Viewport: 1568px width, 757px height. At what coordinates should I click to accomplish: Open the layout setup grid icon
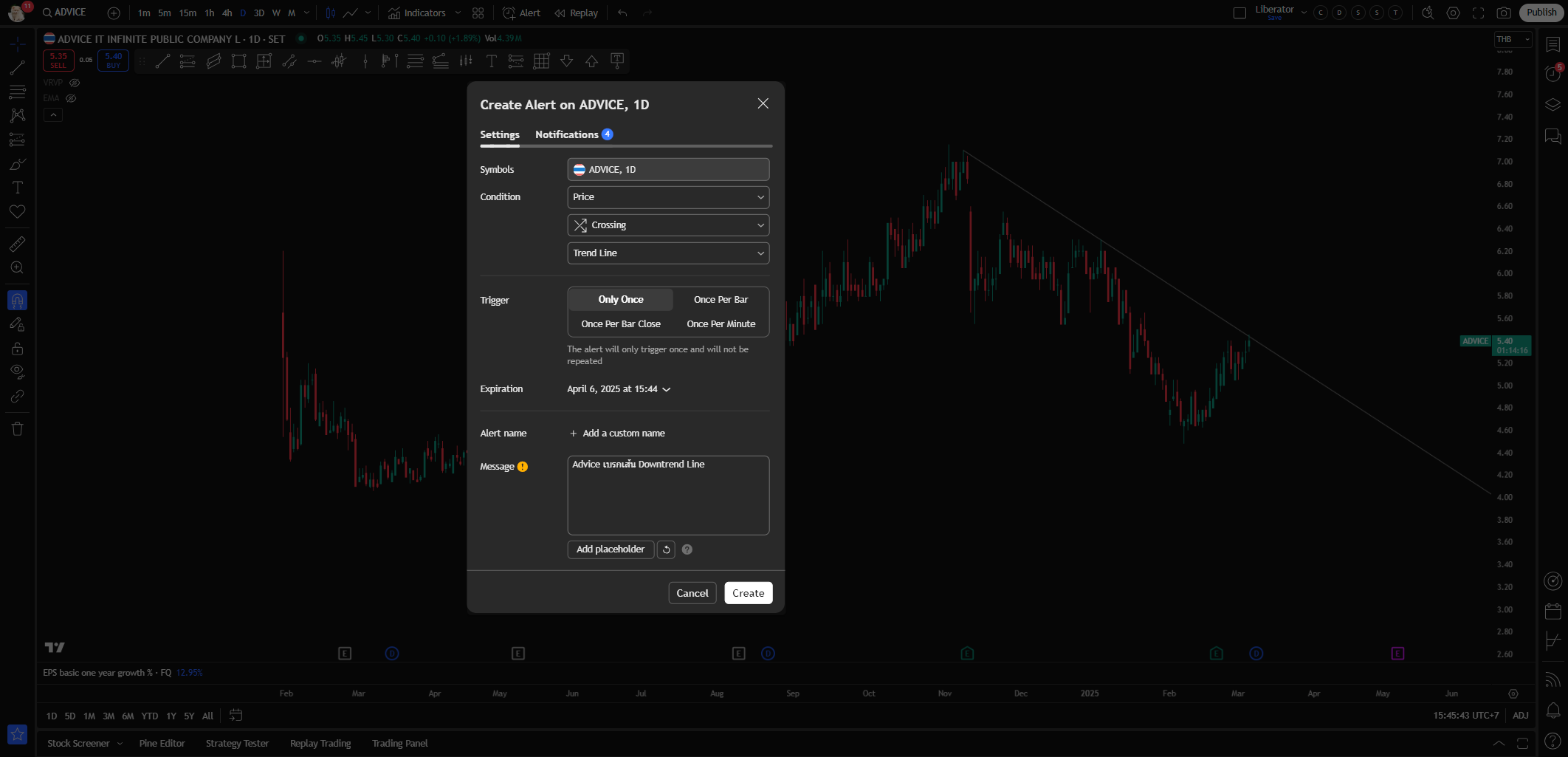coord(478,13)
